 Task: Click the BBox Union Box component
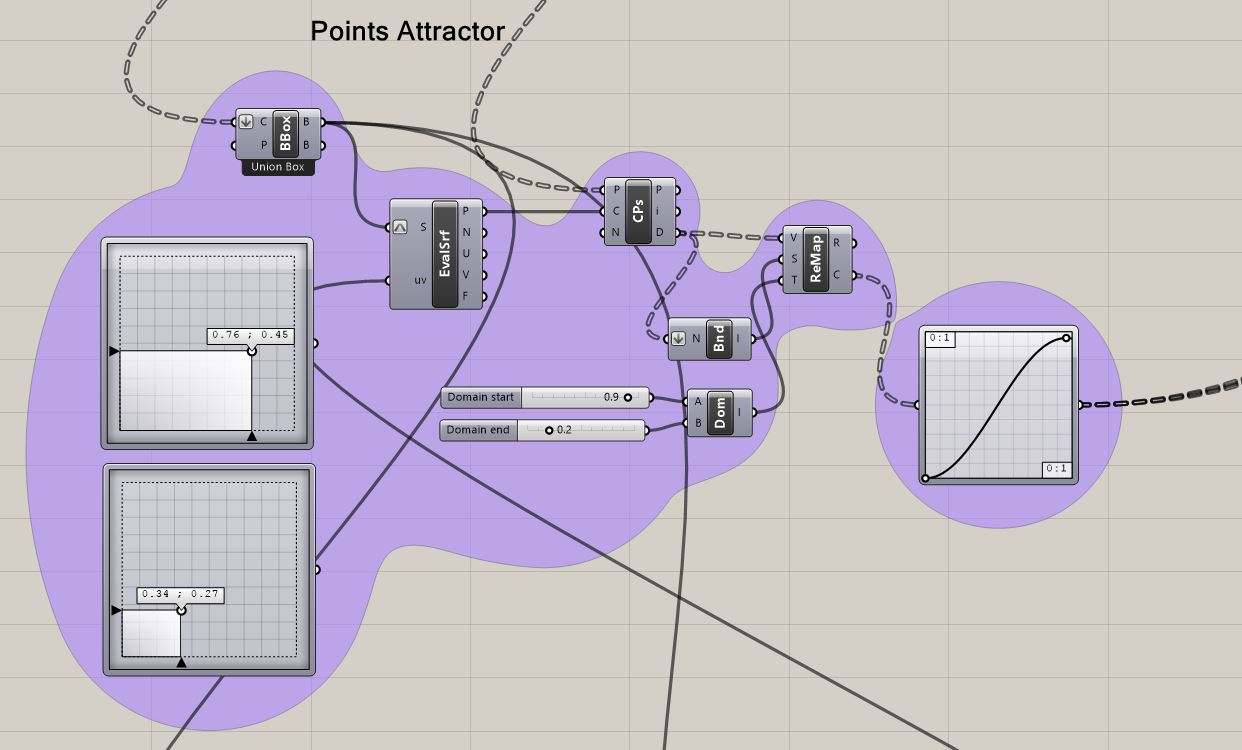click(x=285, y=134)
